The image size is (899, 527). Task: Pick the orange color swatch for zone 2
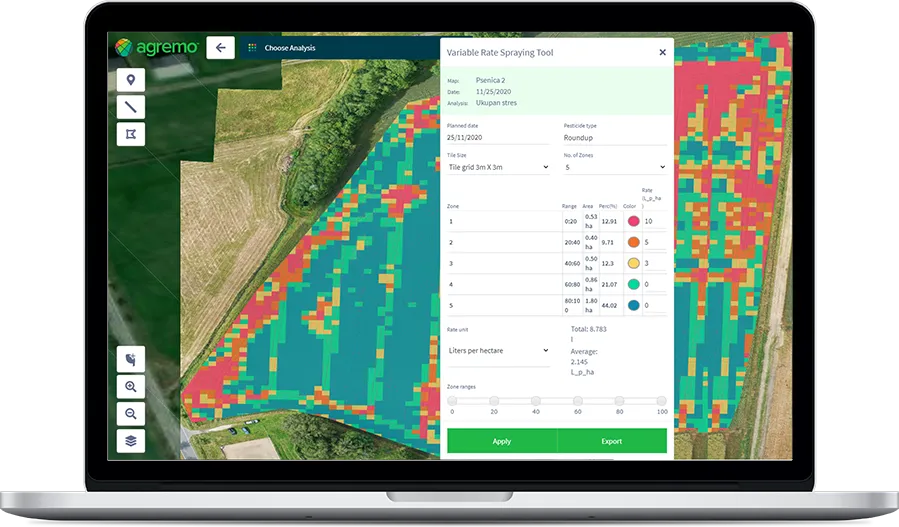(x=634, y=242)
